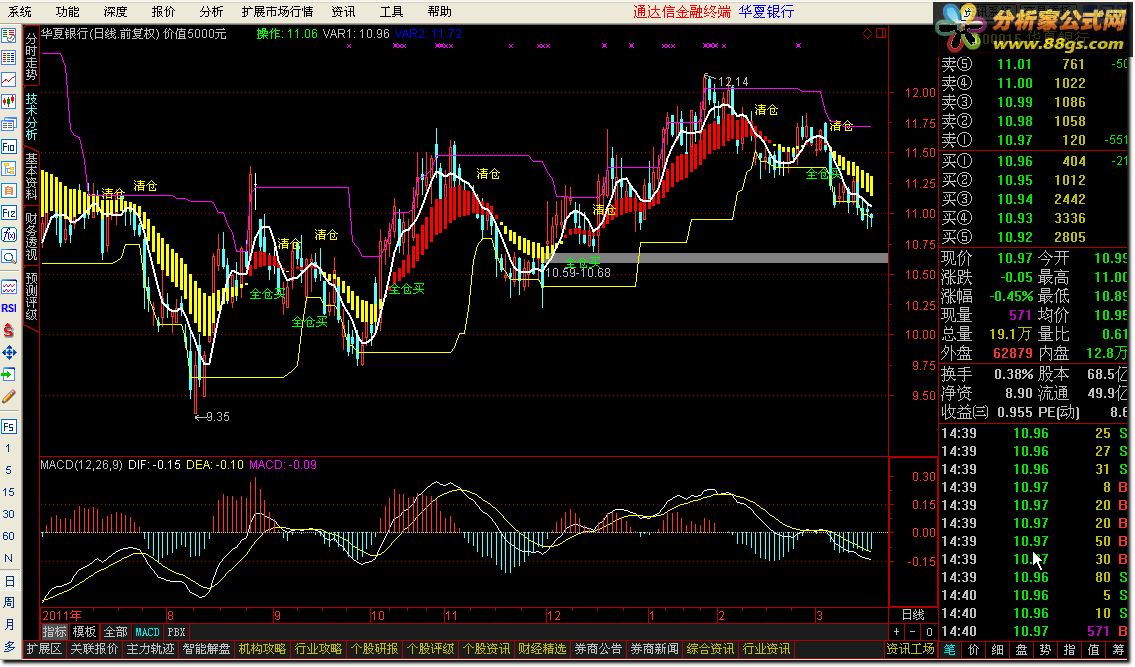
Task: Click the F12 icon in left toolbar
Action: tap(9, 213)
